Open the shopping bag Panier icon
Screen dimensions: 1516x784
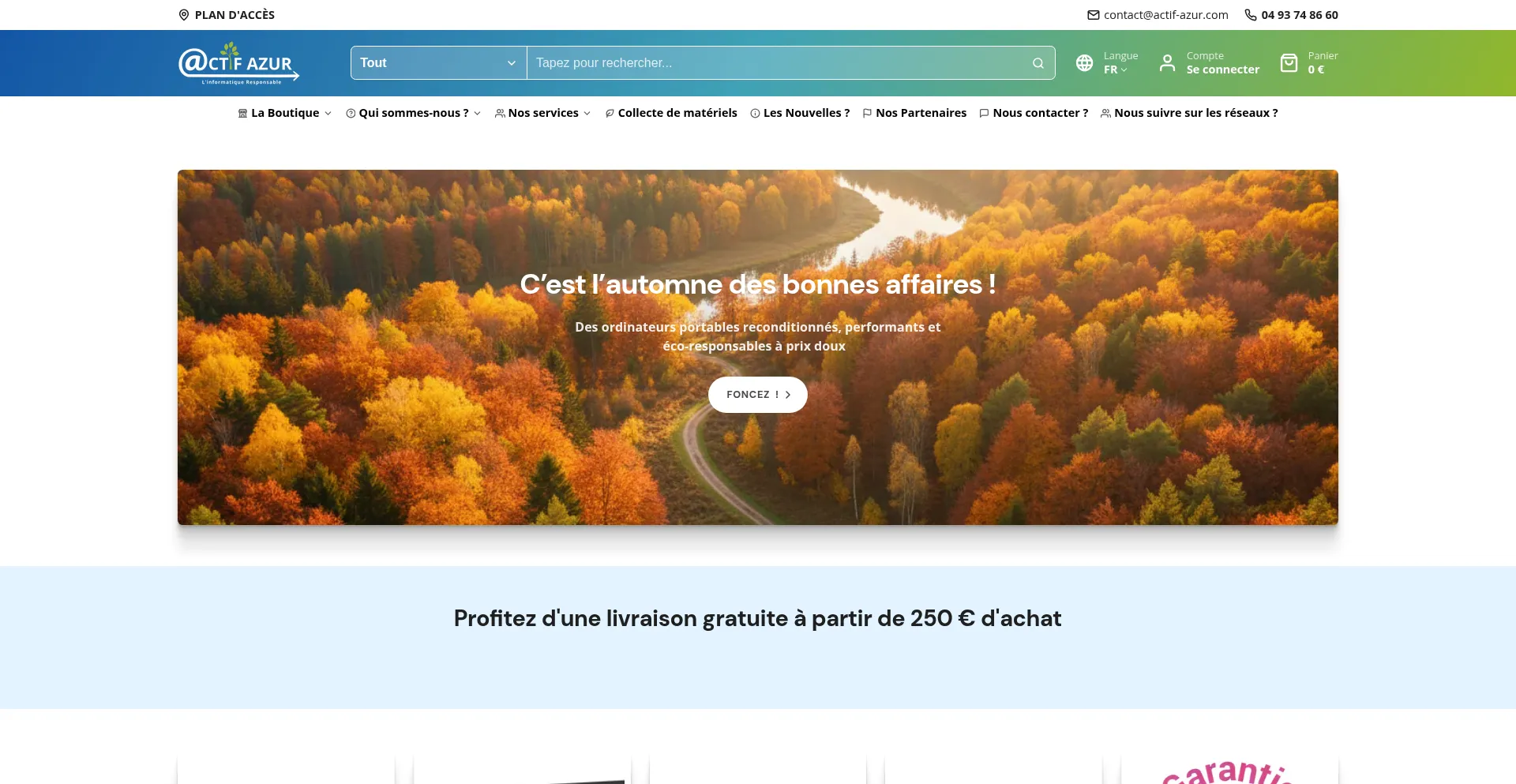pos(1289,63)
